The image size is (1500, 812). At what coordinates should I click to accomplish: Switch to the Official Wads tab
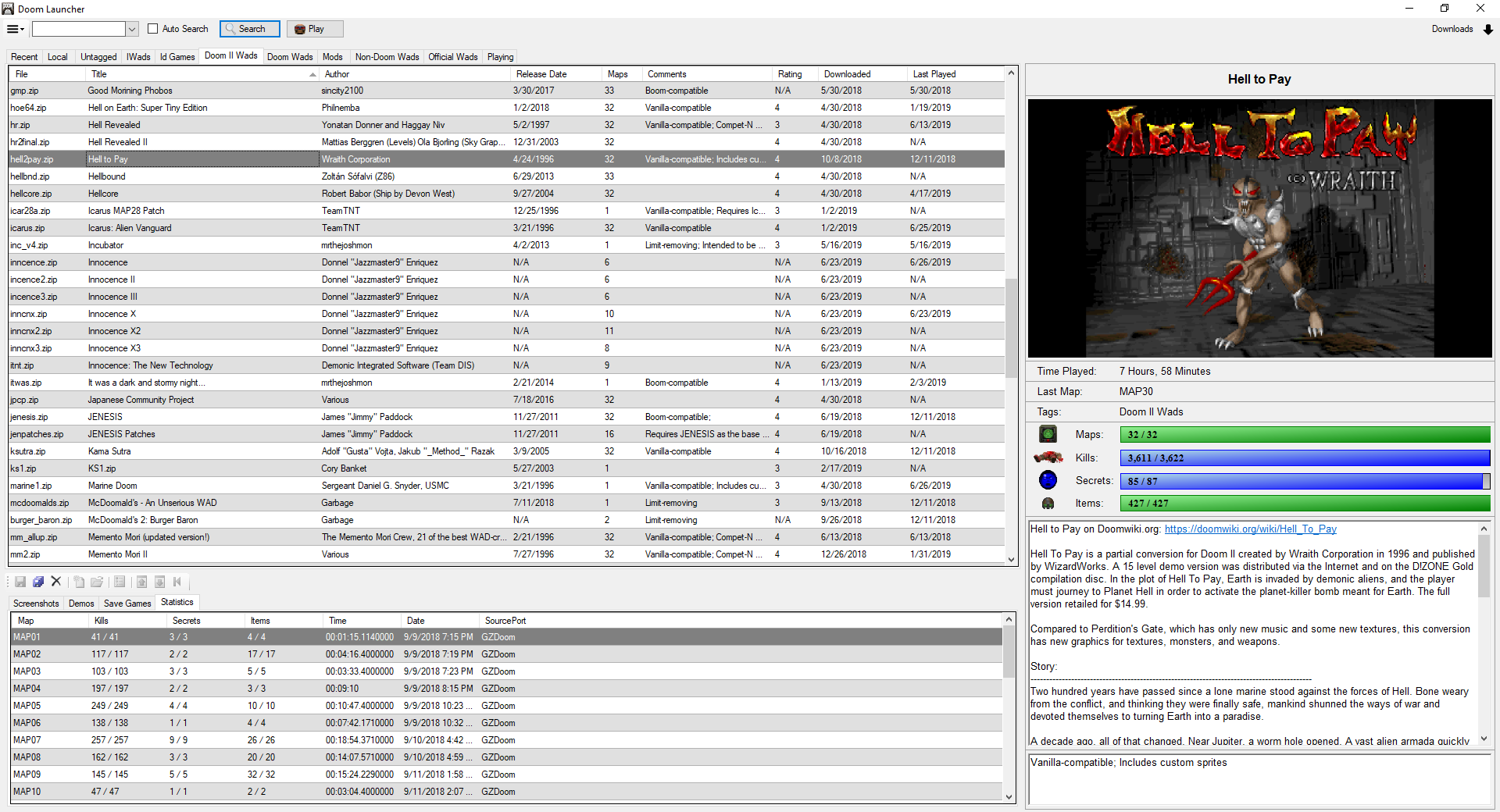click(x=453, y=57)
